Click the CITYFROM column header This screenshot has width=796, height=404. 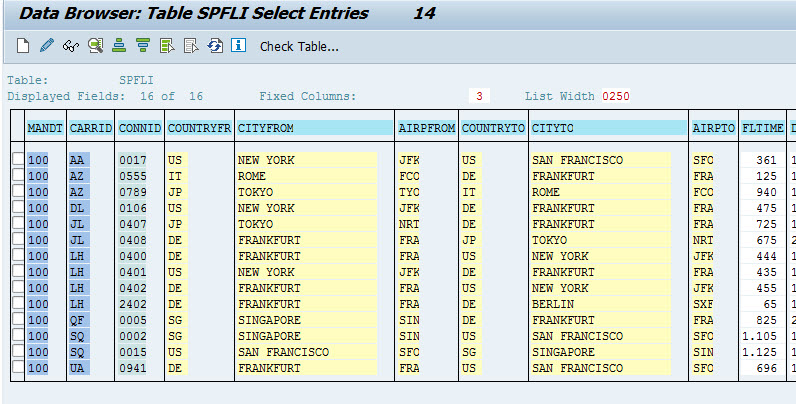coord(314,129)
